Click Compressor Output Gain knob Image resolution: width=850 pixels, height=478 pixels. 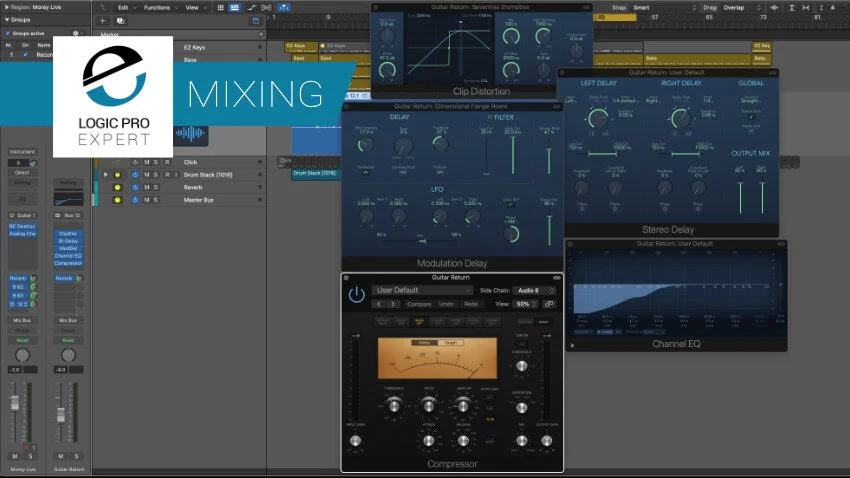tap(546, 441)
